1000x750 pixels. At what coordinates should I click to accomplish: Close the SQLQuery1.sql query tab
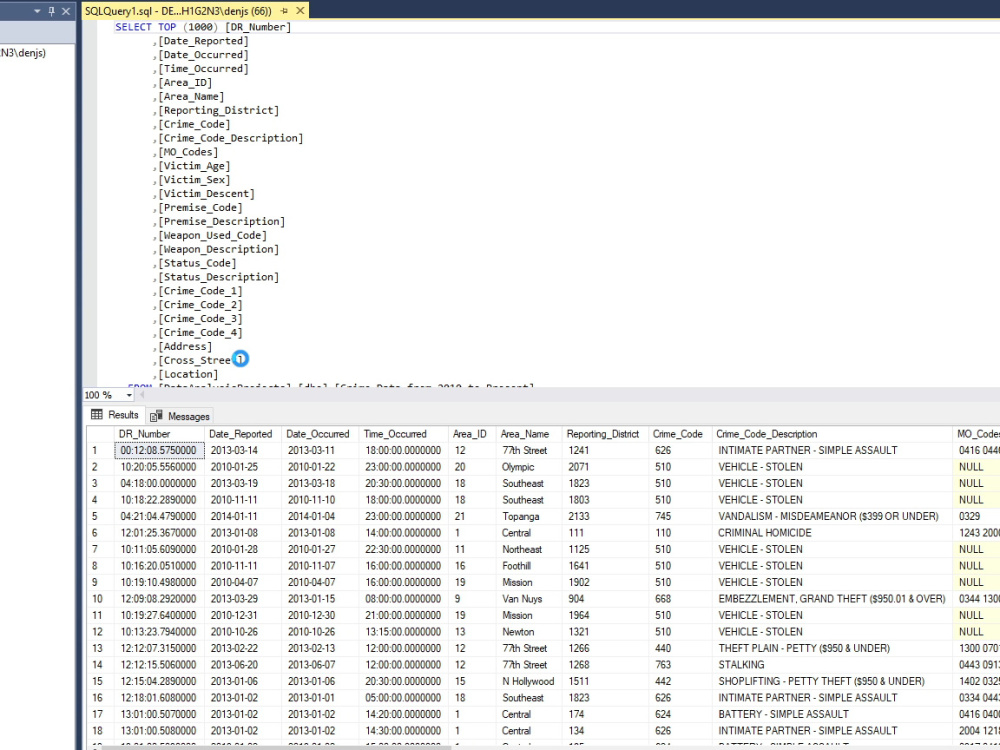[x=300, y=11]
